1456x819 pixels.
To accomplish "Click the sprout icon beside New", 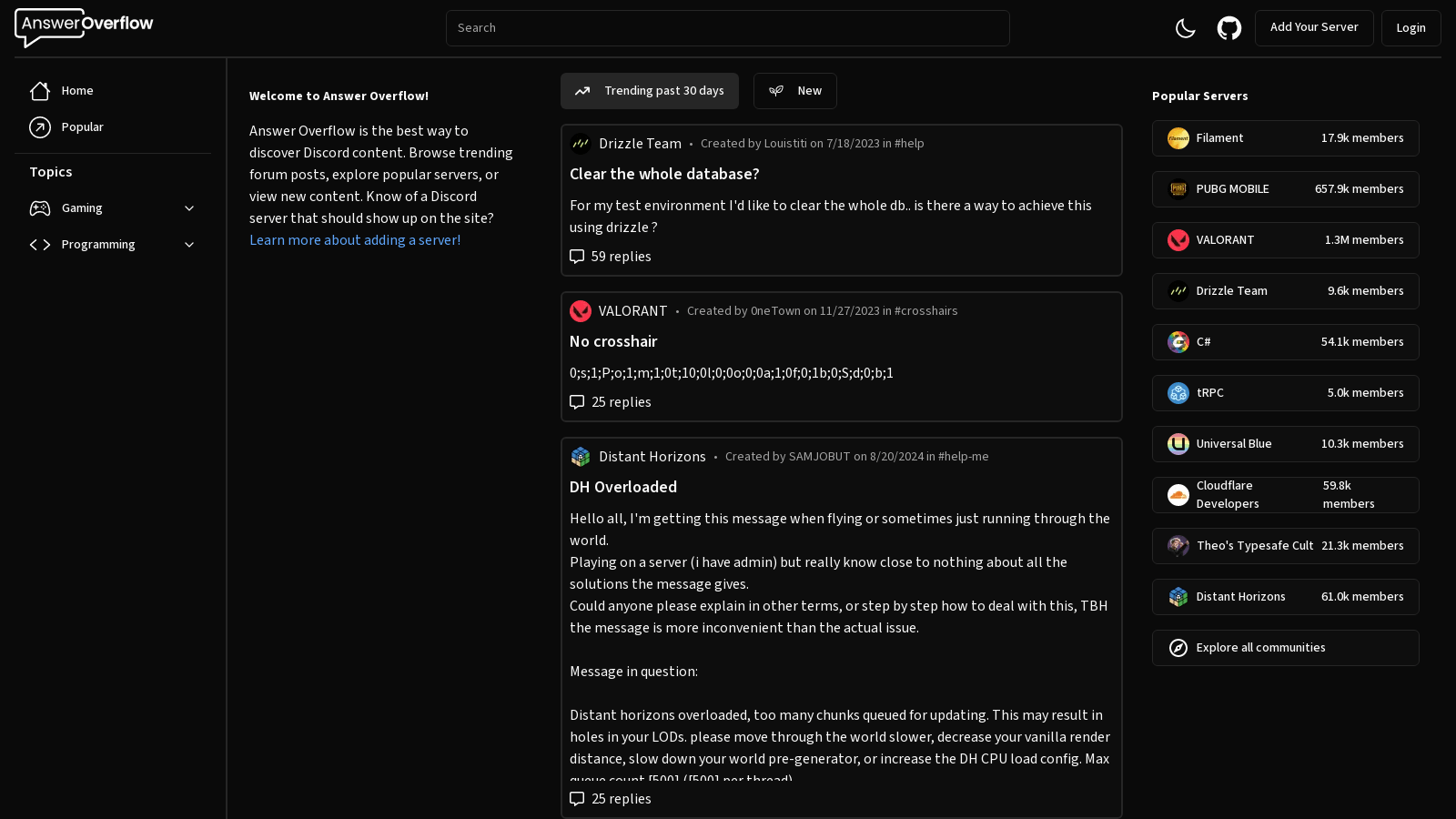I will (x=776, y=91).
